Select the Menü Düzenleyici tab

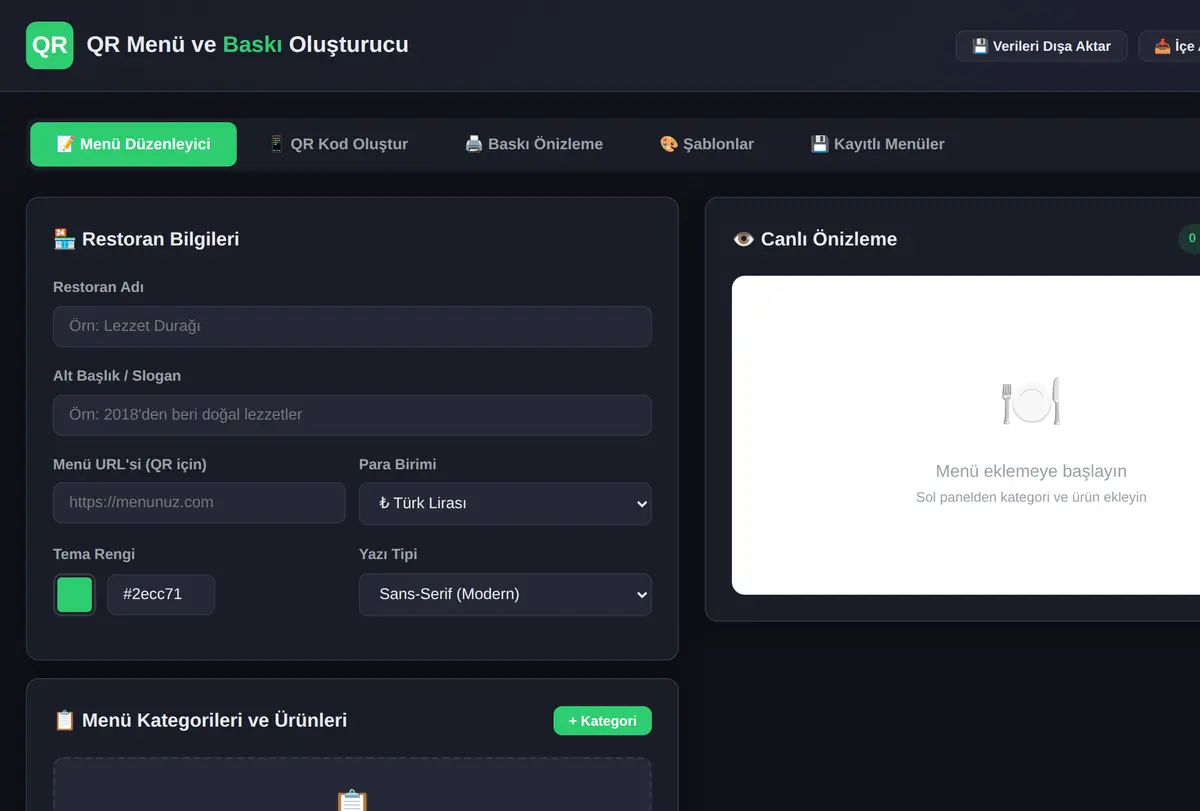[133, 144]
